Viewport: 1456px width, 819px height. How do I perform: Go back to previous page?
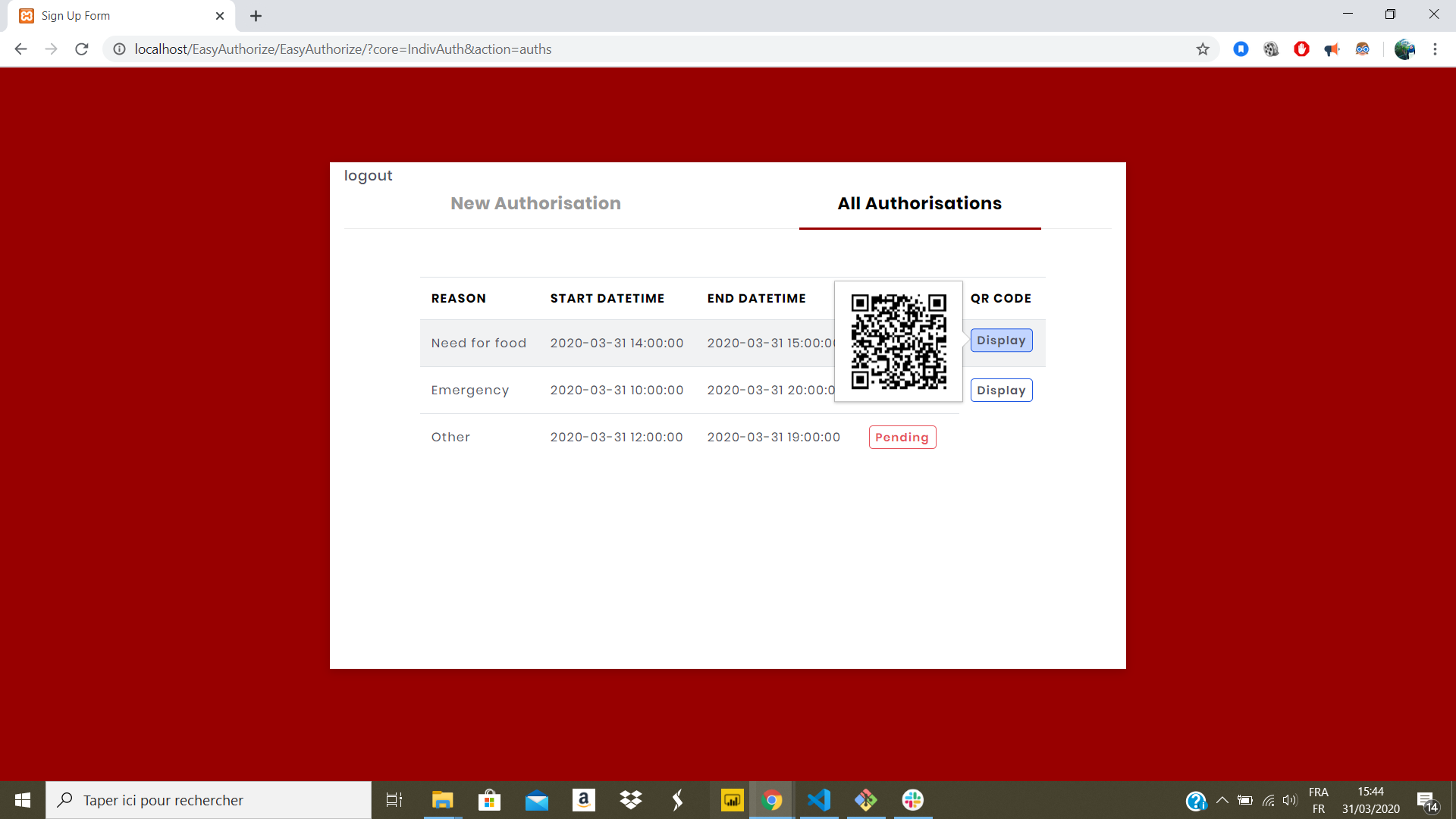point(20,49)
